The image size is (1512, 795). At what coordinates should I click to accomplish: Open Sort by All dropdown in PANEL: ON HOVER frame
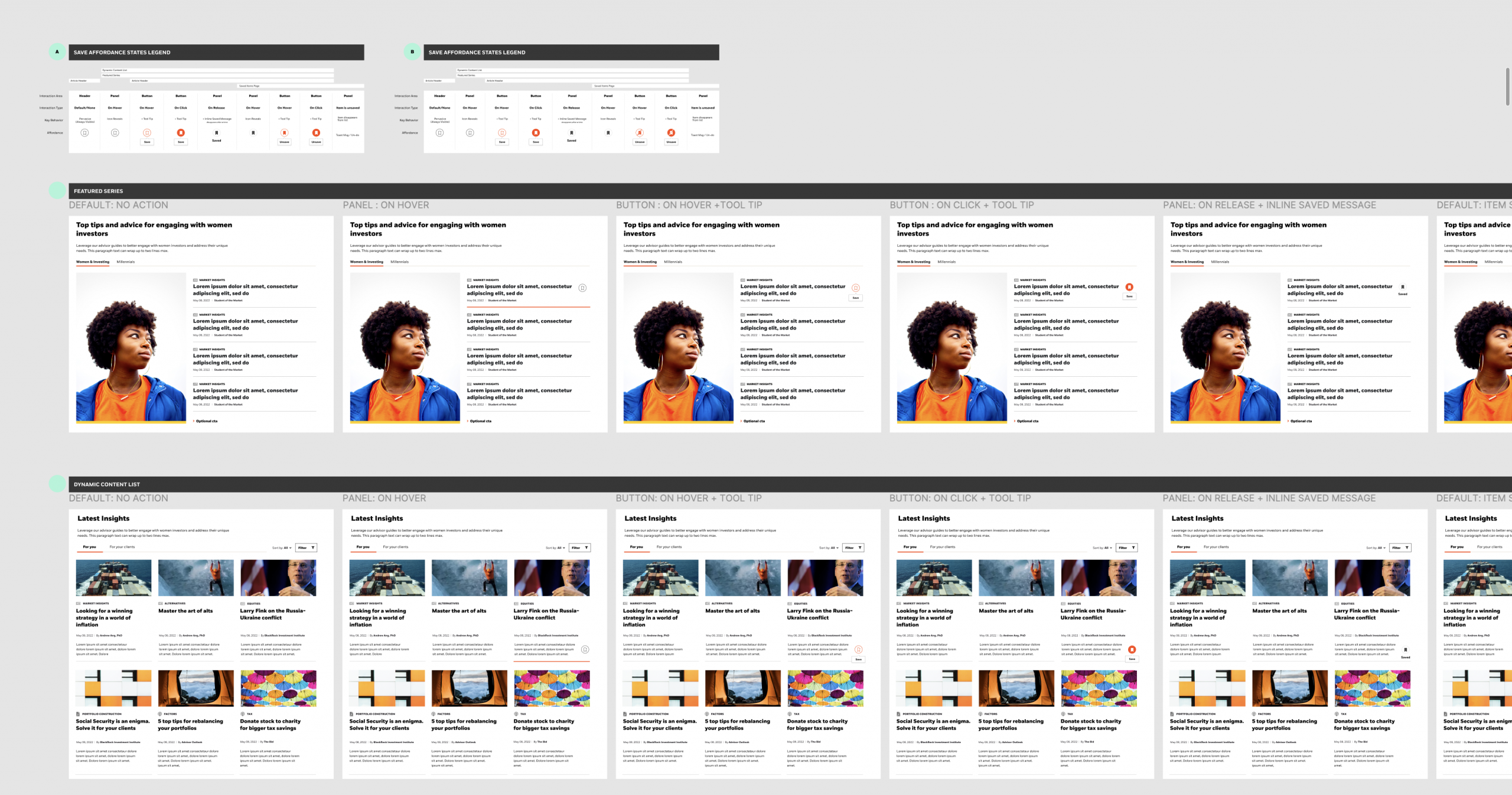tap(556, 548)
